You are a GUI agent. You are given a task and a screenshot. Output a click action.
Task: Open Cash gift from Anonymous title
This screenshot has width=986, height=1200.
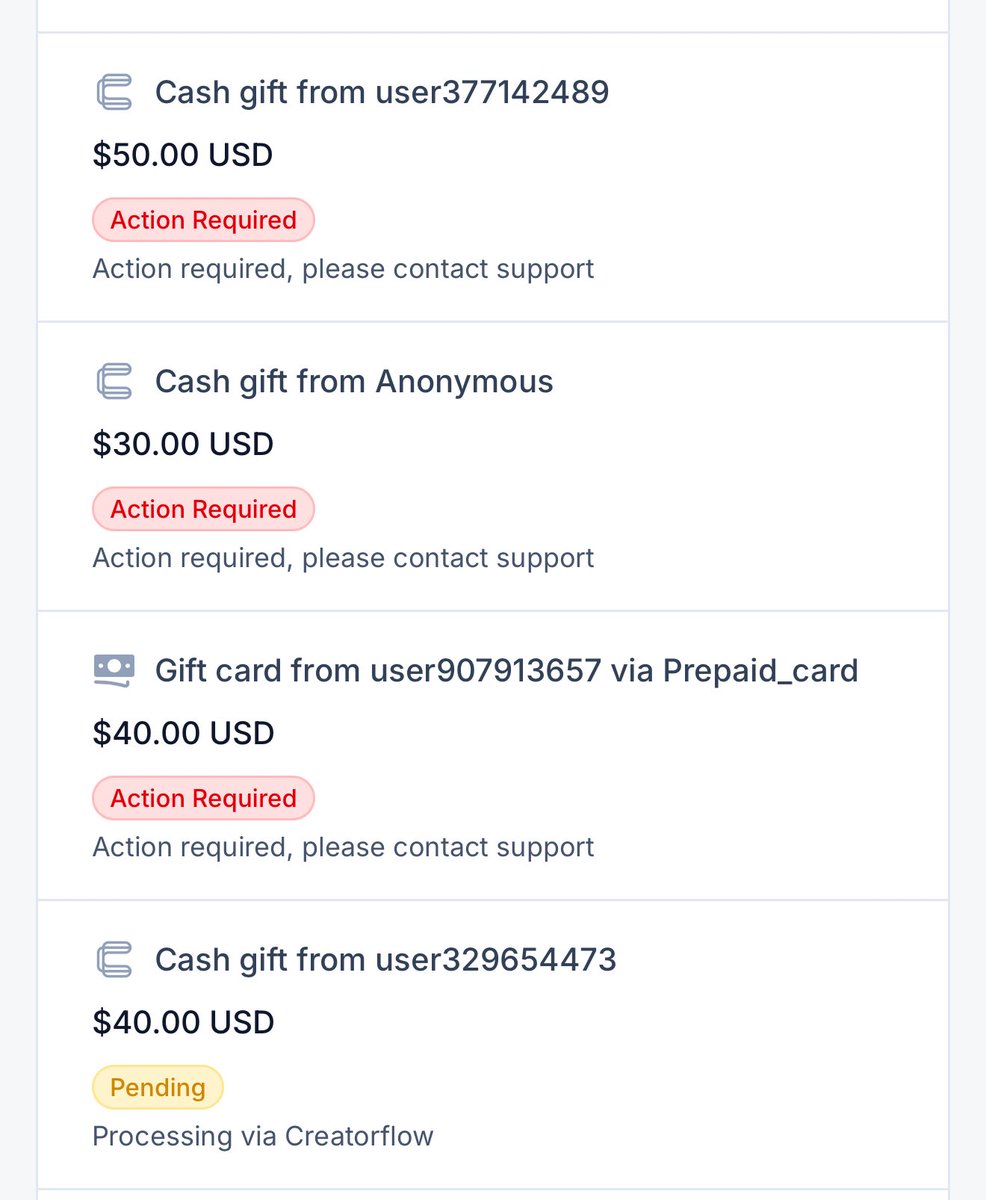coord(353,381)
